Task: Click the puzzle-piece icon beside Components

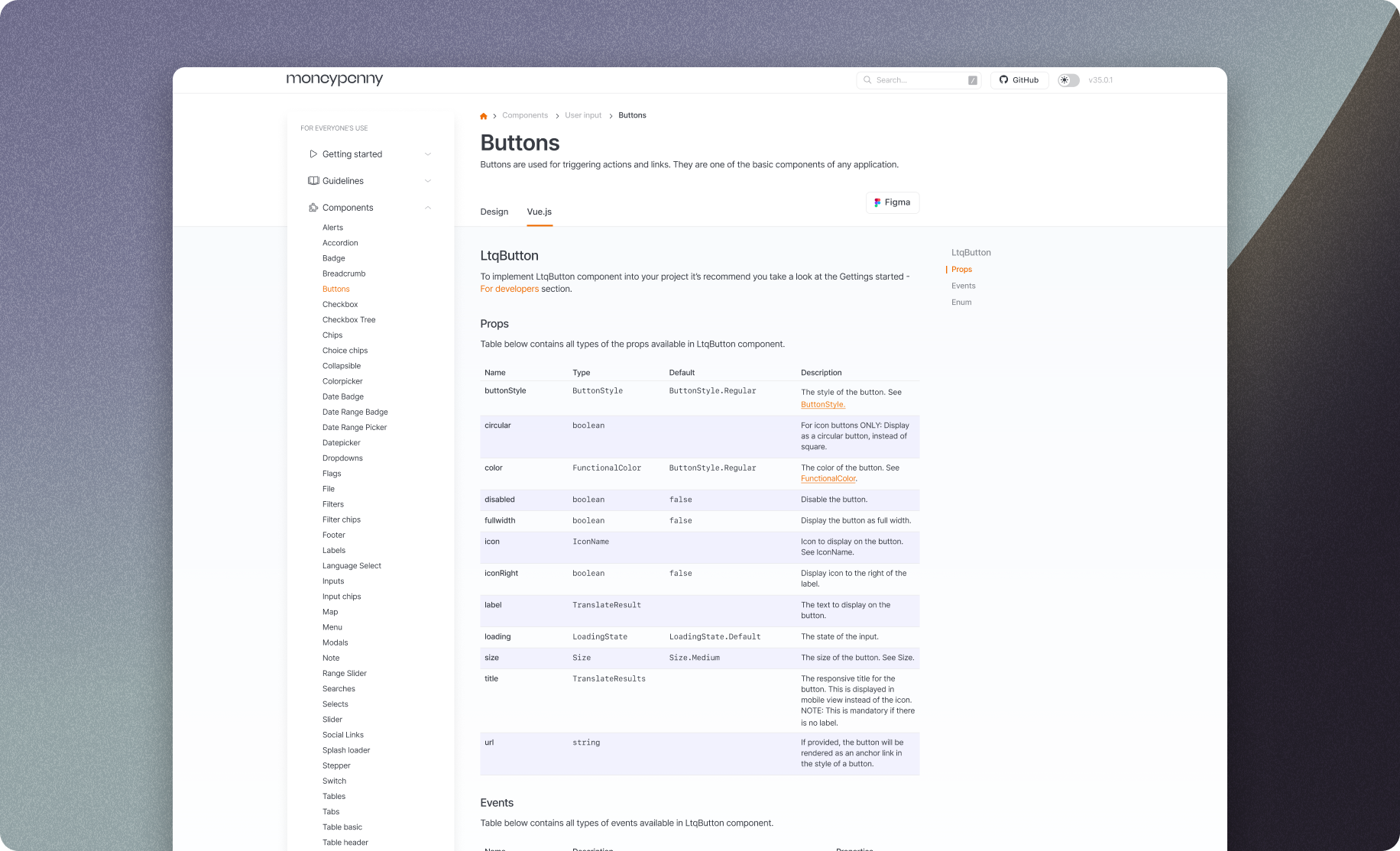Action: click(313, 207)
